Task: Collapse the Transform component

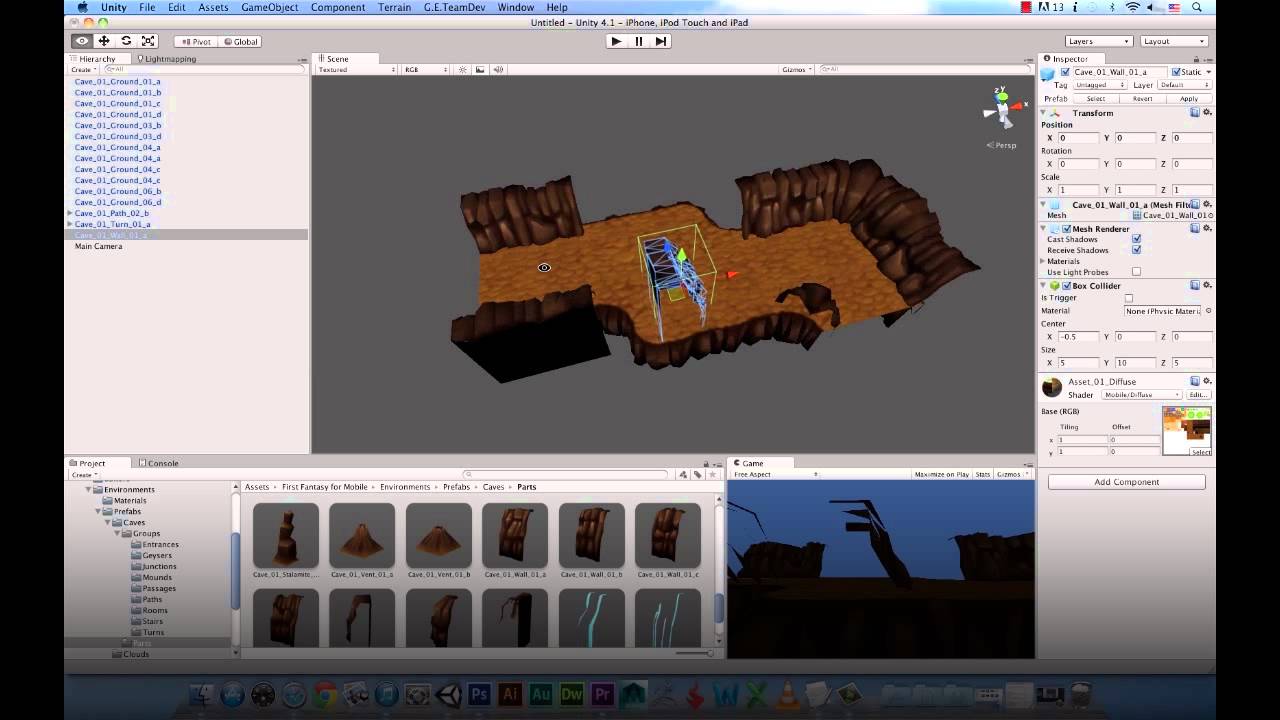Action: (x=1044, y=113)
